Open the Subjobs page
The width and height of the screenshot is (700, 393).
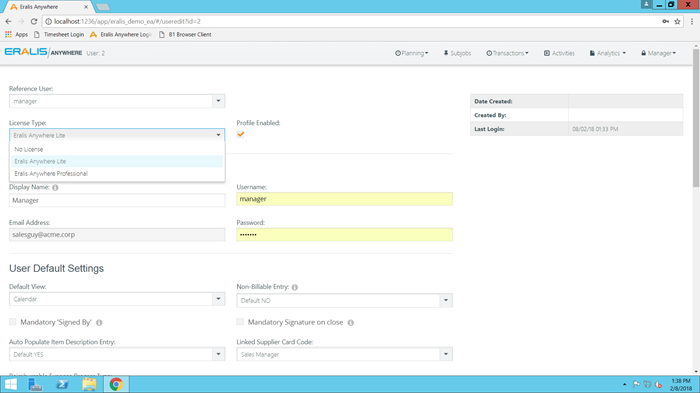(457, 53)
